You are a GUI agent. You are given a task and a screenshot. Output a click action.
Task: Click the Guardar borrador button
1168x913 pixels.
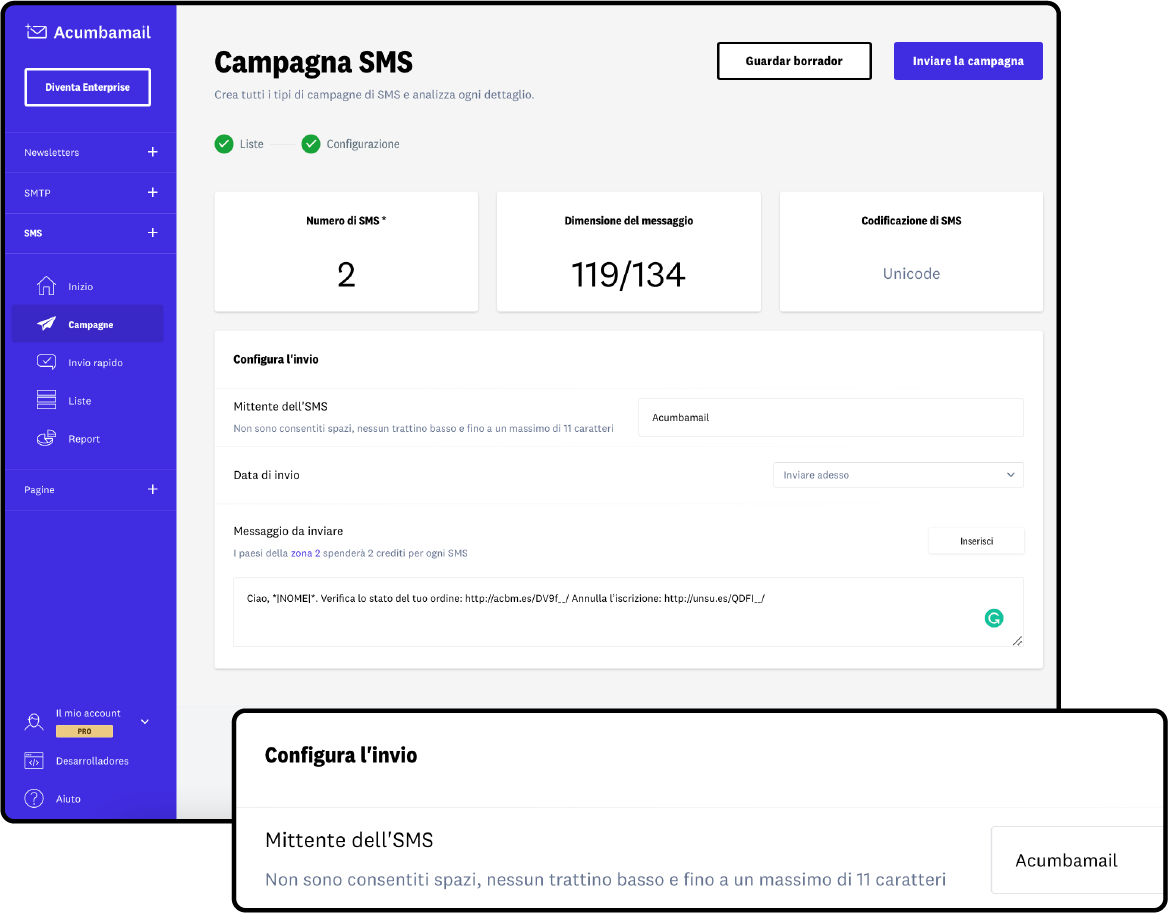coord(794,61)
